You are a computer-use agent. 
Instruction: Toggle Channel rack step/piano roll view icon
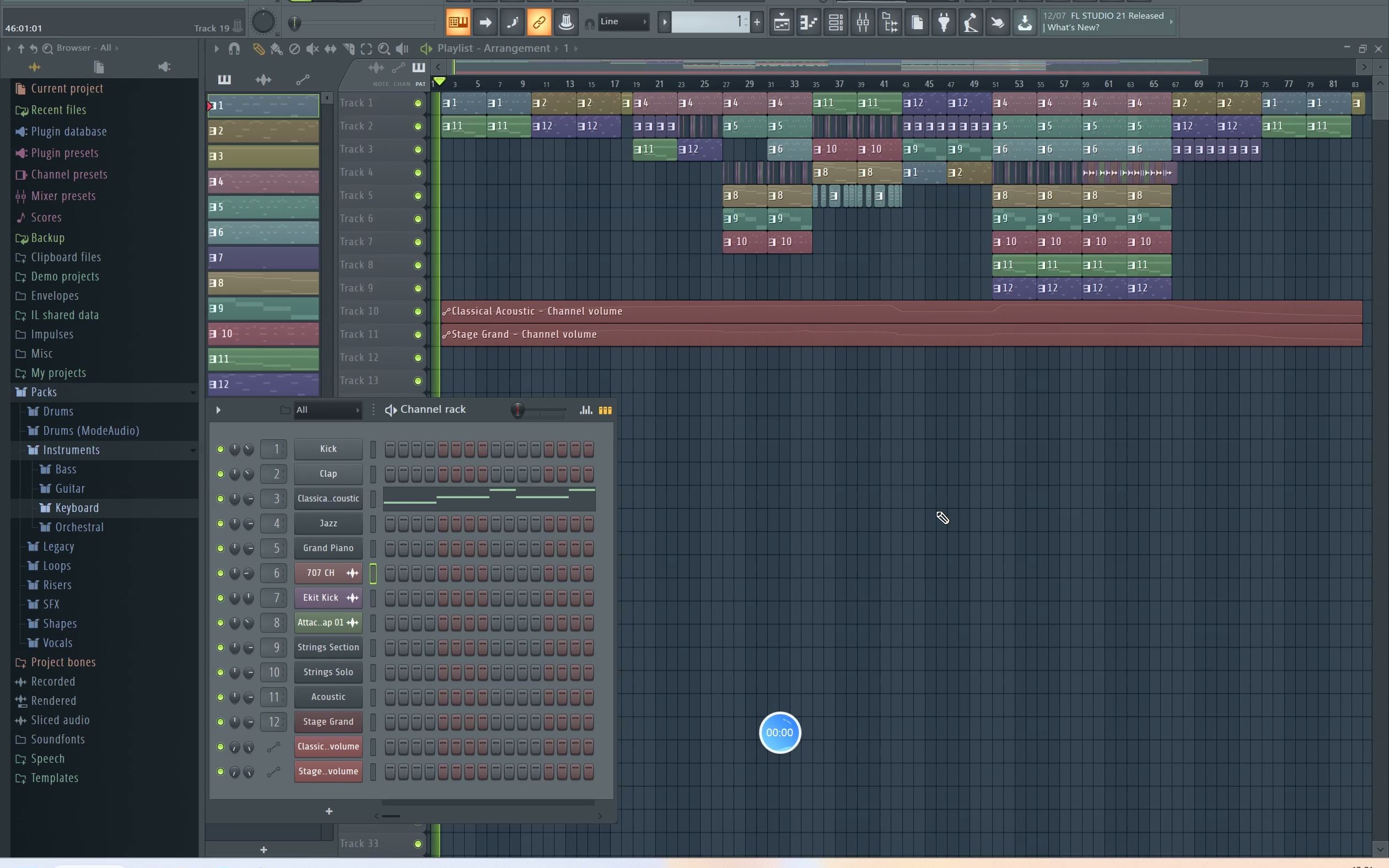click(x=605, y=410)
